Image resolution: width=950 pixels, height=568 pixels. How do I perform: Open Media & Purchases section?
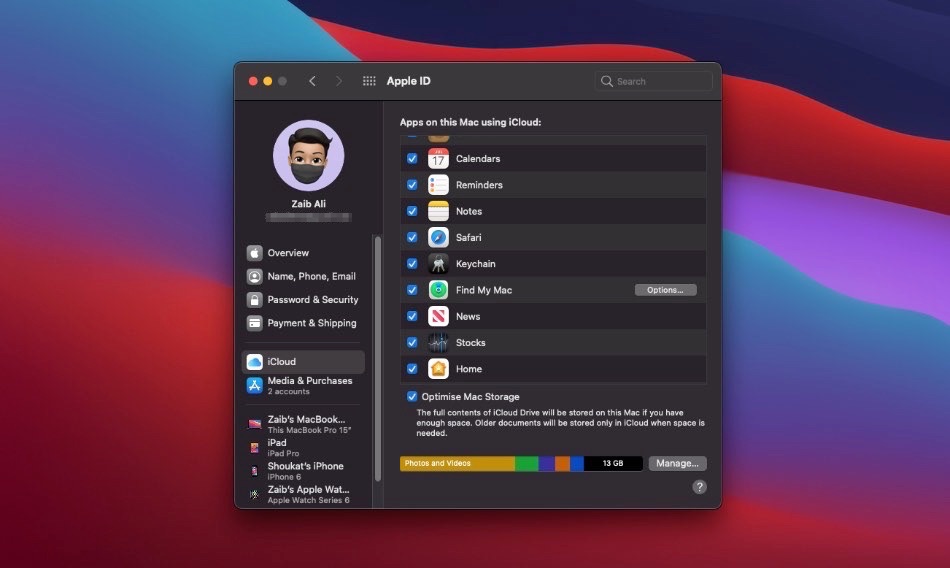(x=303, y=385)
